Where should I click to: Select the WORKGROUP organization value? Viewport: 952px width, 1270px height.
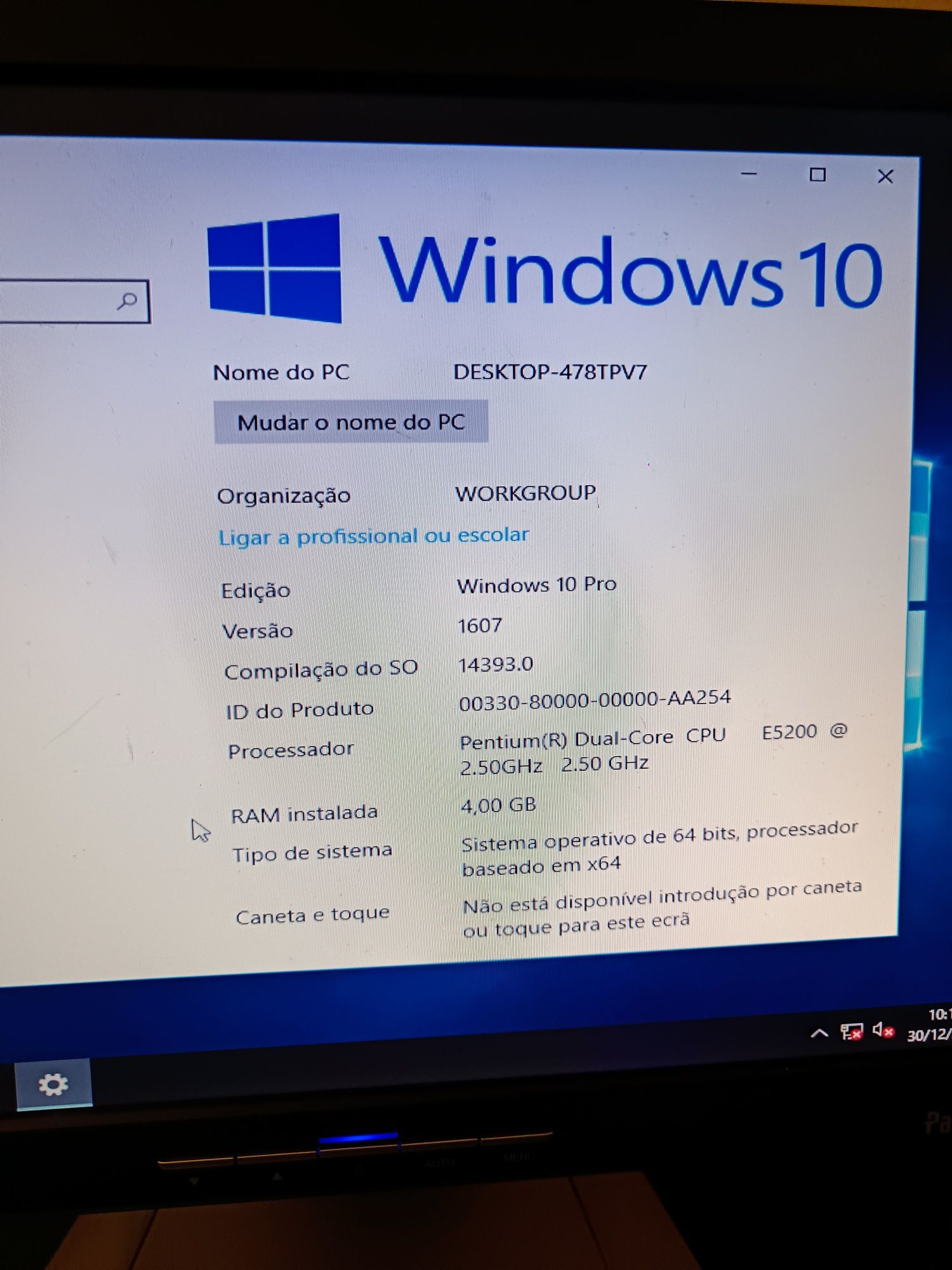pos(526,493)
